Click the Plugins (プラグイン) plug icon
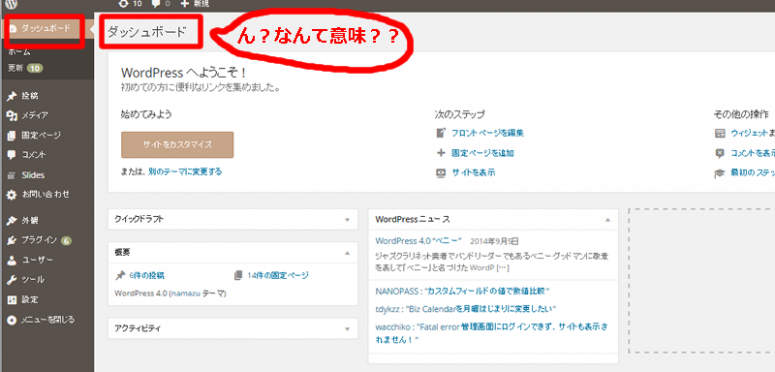This screenshot has width=775, height=372. click(12, 240)
